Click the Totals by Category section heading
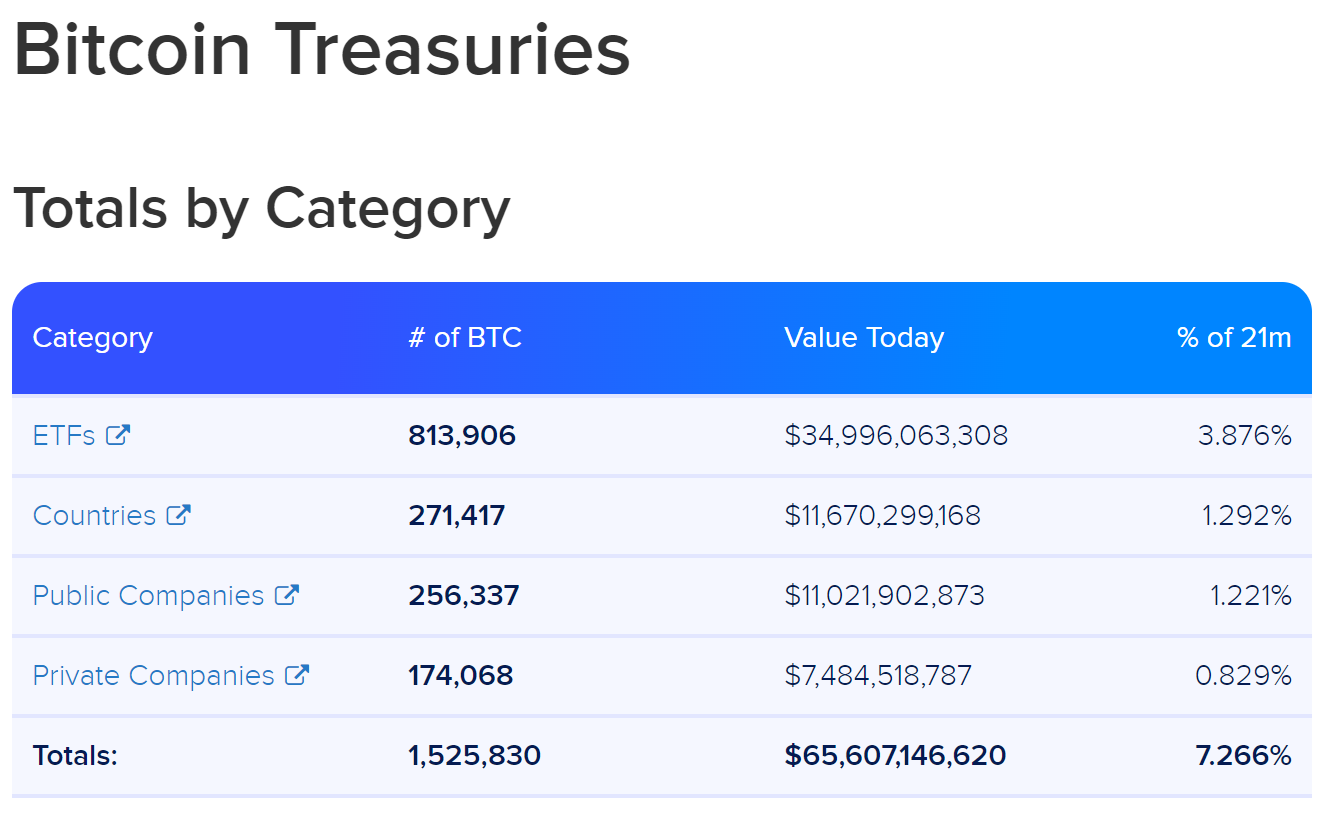 (262, 208)
